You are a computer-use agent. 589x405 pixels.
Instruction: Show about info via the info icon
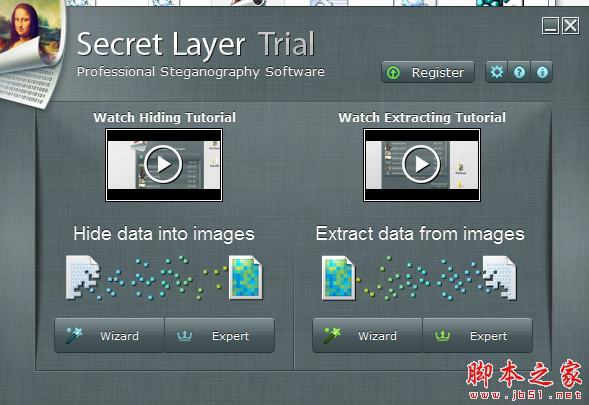pyautogui.click(x=542, y=72)
